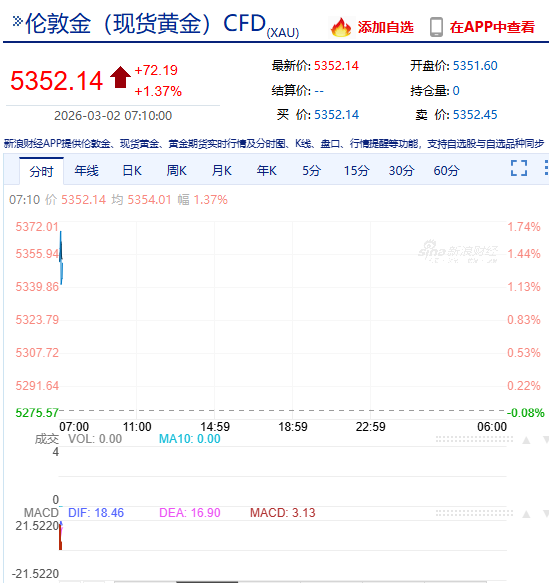The height and width of the screenshot is (583, 549).
Task: Open the fullscreen chart icon
Action: (x=519, y=168)
